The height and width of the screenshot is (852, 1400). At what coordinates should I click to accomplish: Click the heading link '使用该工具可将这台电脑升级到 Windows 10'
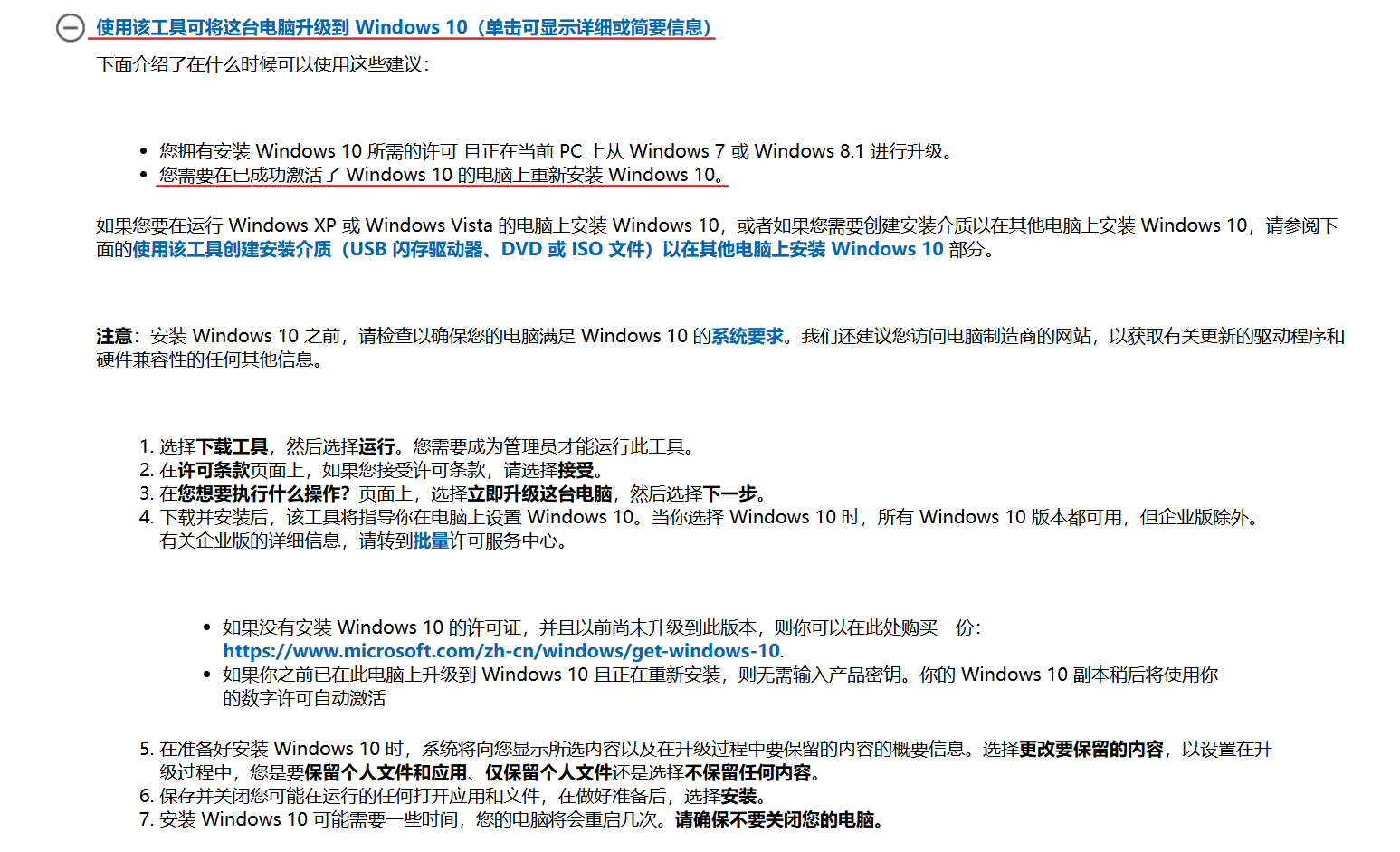pos(404,27)
